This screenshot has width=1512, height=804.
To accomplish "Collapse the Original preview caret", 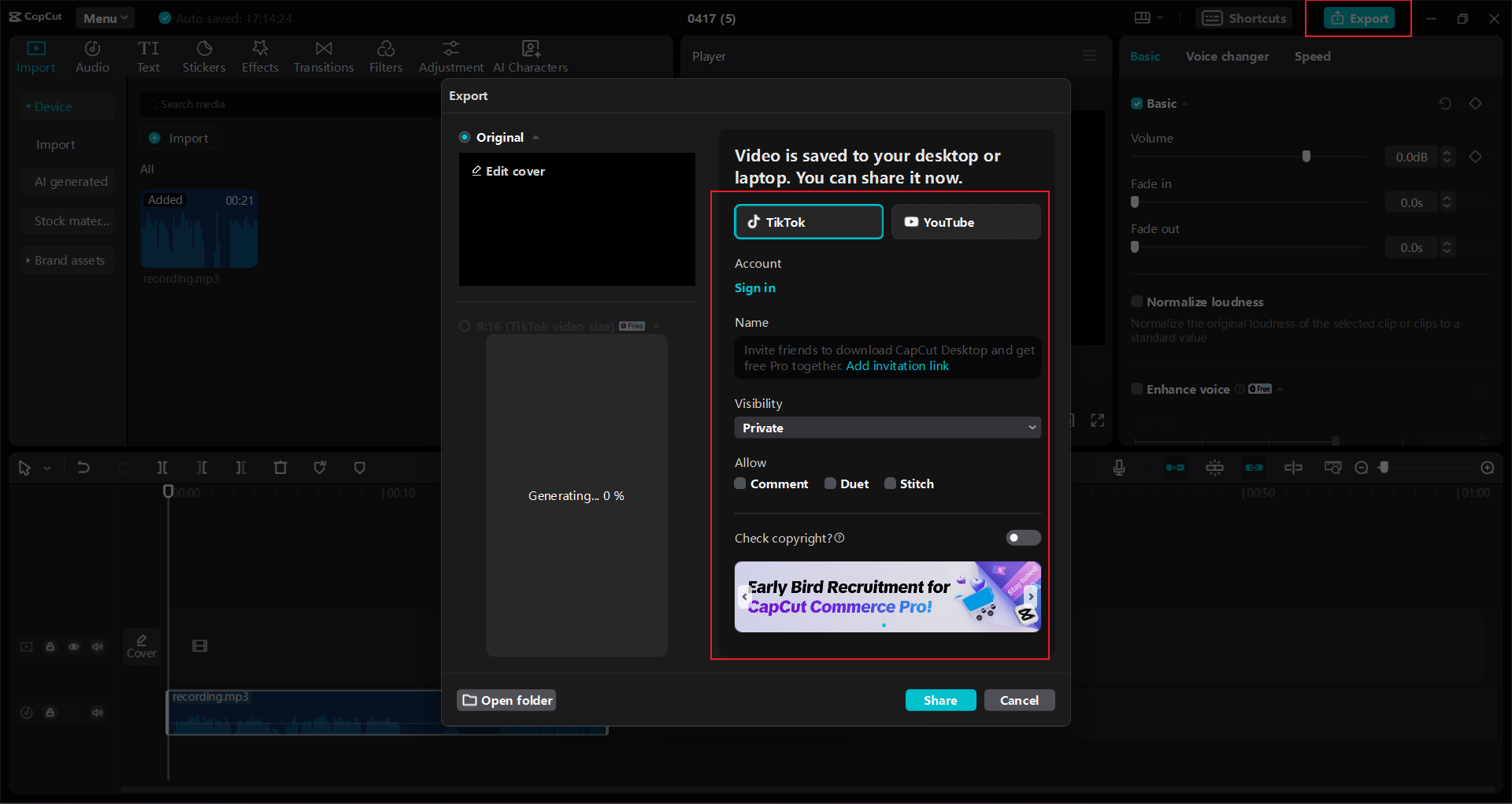I will click(x=535, y=137).
